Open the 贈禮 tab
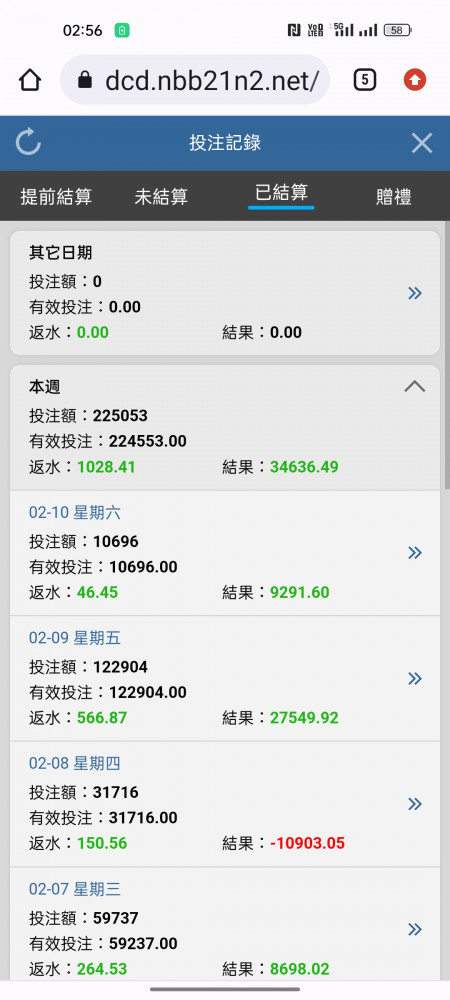This screenshot has width=450, height=1000. point(393,196)
